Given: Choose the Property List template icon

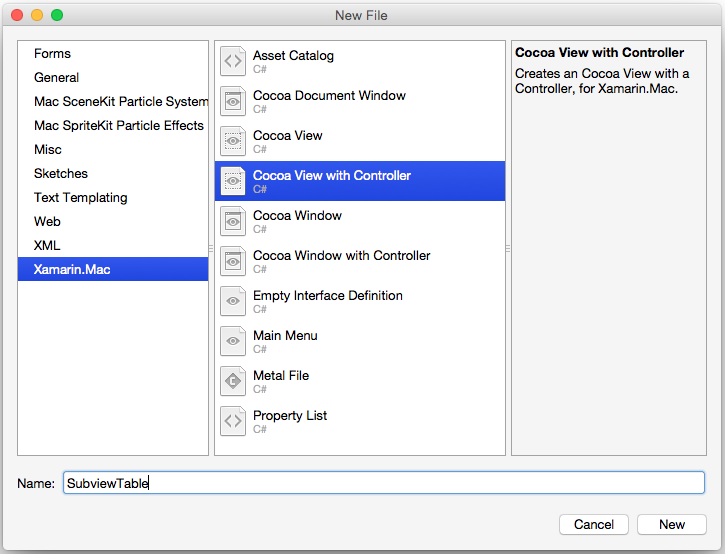Looking at the screenshot, I should 233,421.
